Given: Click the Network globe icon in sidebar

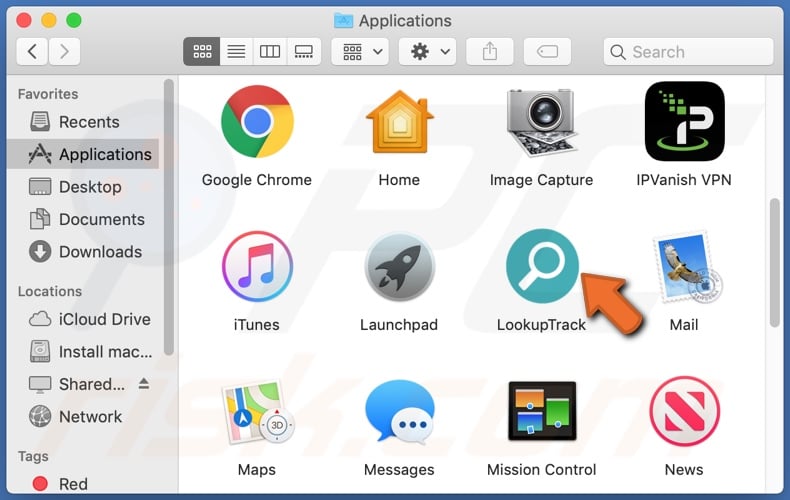Looking at the screenshot, I should pyautogui.click(x=40, y=416).
